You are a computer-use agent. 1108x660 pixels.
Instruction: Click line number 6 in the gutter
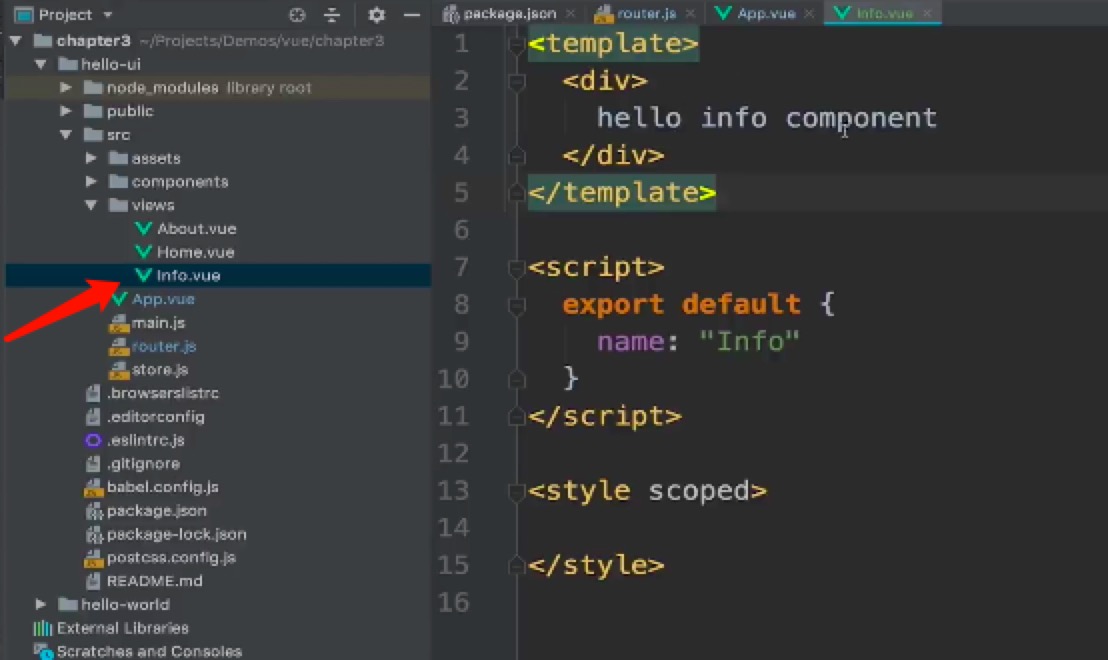click(461, 230)
